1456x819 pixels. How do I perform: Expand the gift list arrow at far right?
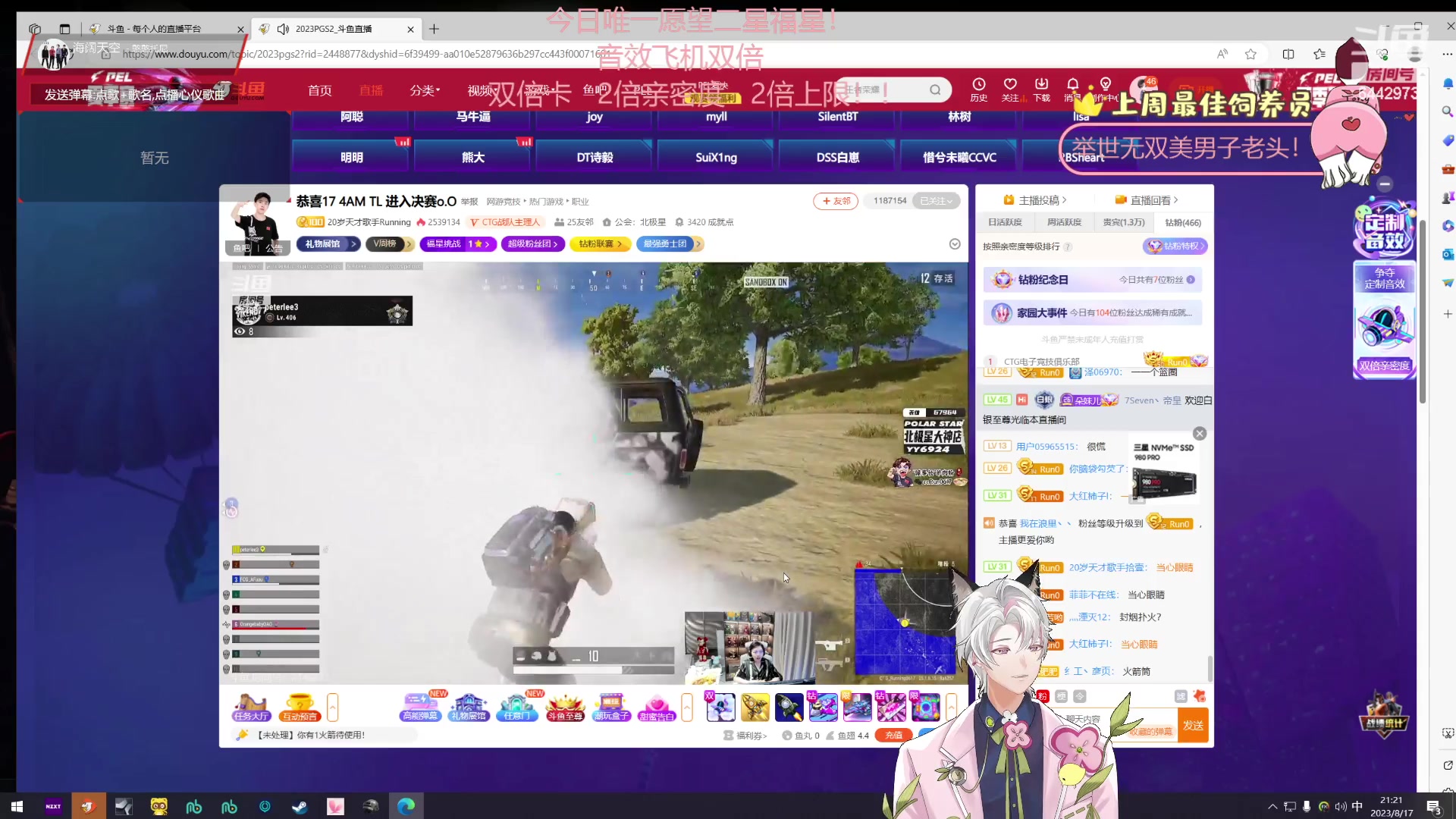coord(951,707)
